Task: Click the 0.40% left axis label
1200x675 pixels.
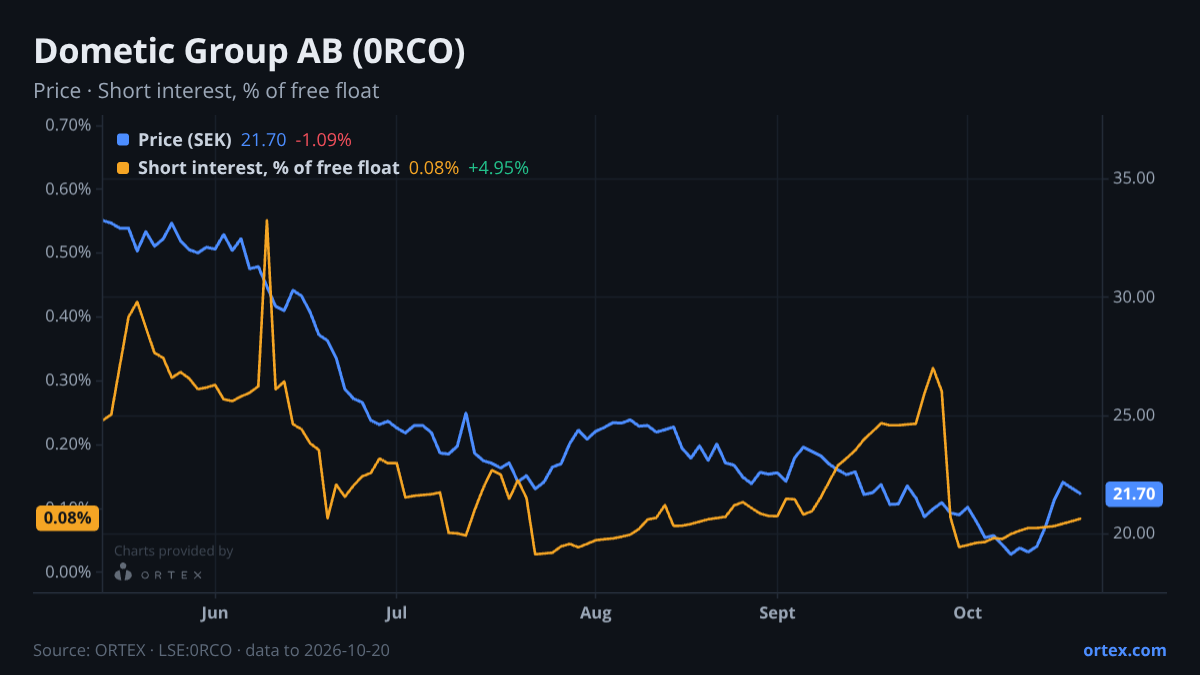Action: pyautogui.click(x=68, y=316)
